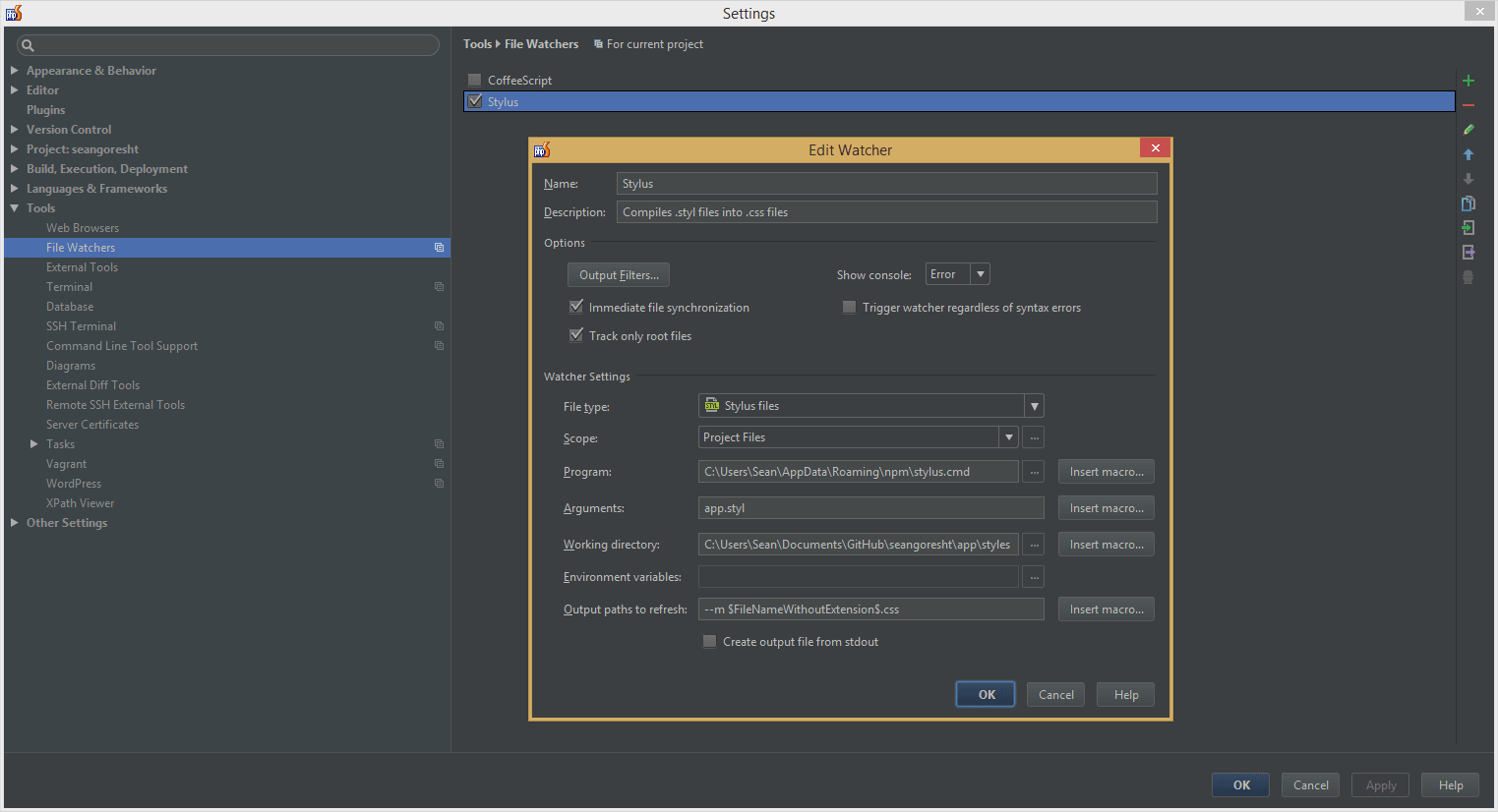Collapse the Tools settings node
Viewport: 1498px width, 812px height.
[14, 208]
